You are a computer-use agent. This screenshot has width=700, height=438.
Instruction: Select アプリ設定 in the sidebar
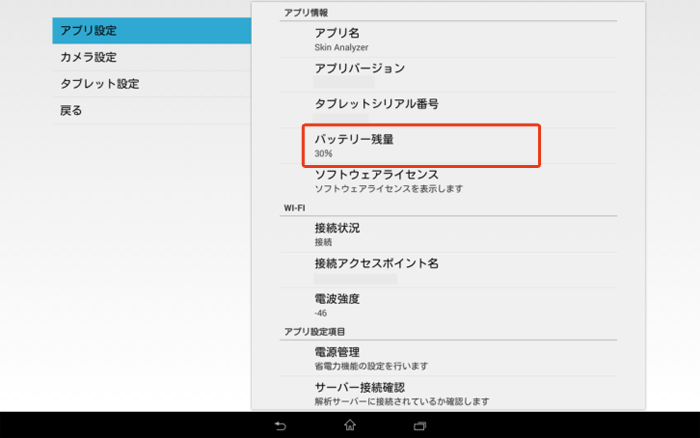(x=150, y=31)
